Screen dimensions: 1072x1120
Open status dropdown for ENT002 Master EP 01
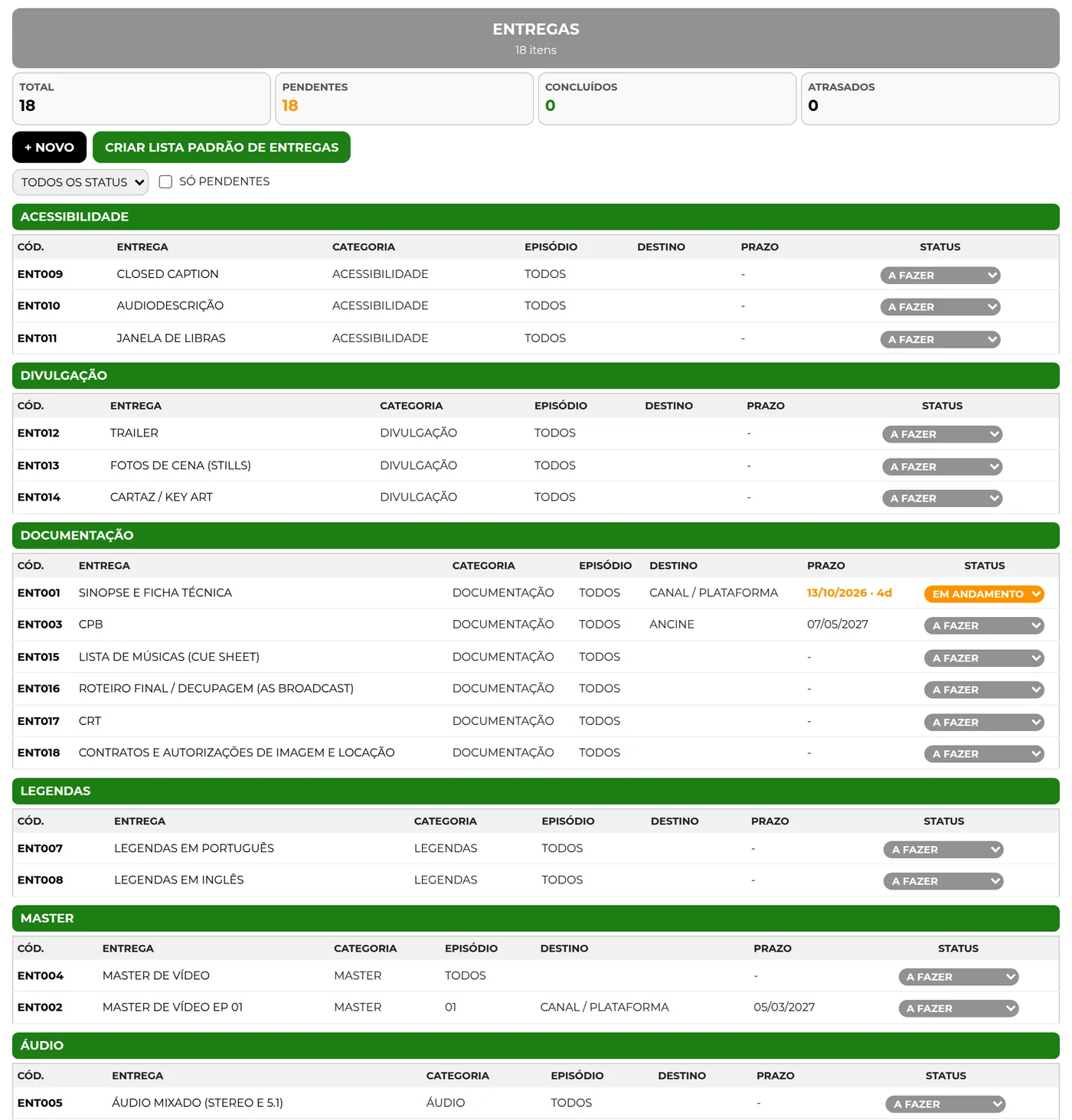click(x=959, y=1008)
